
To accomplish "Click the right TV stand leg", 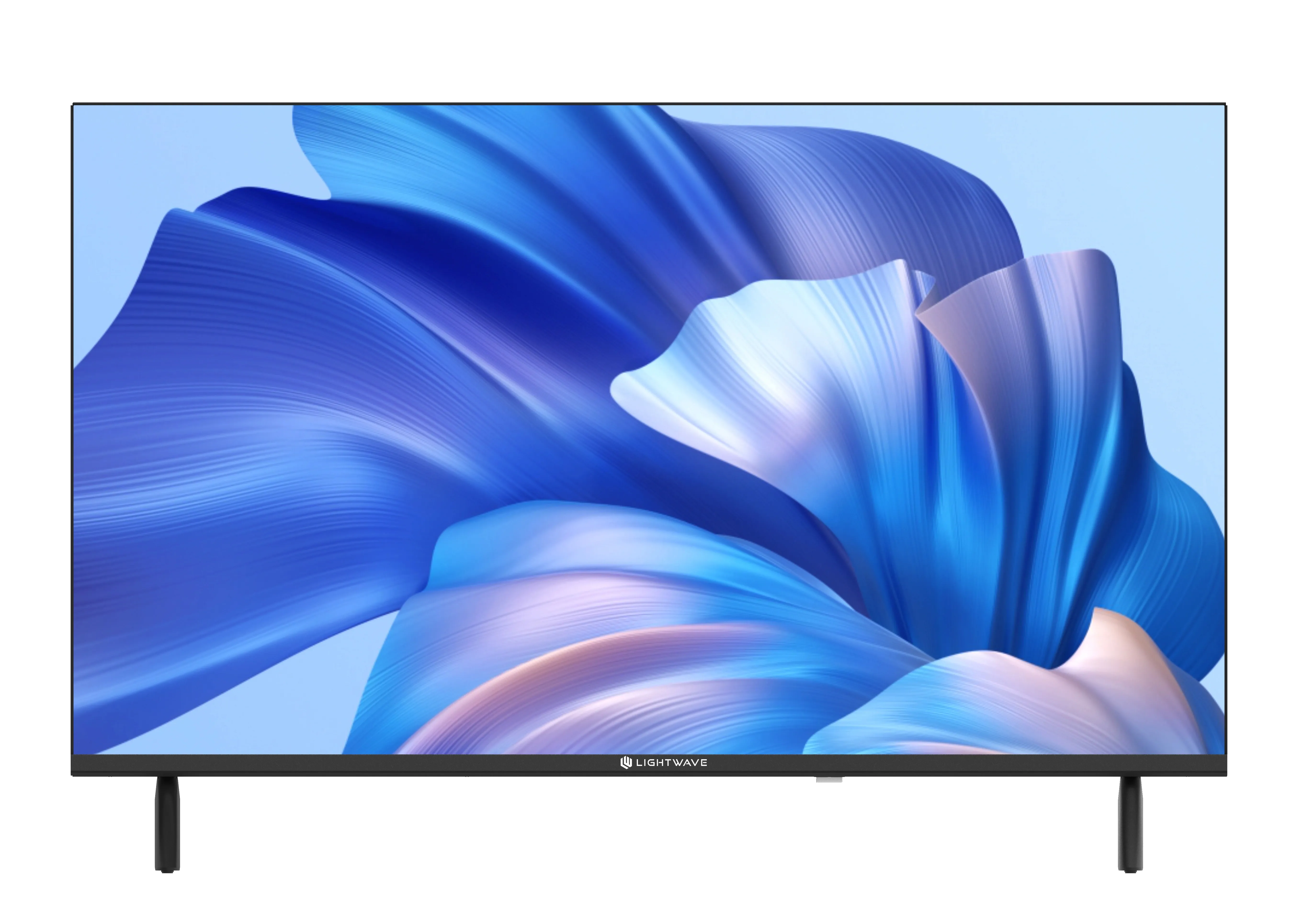I will pos(1130,825).
